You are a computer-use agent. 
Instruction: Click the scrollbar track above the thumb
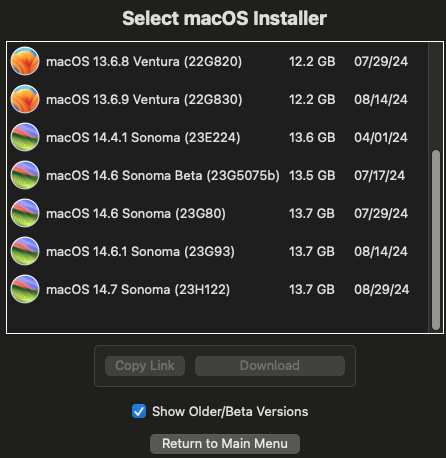[436, 97]
